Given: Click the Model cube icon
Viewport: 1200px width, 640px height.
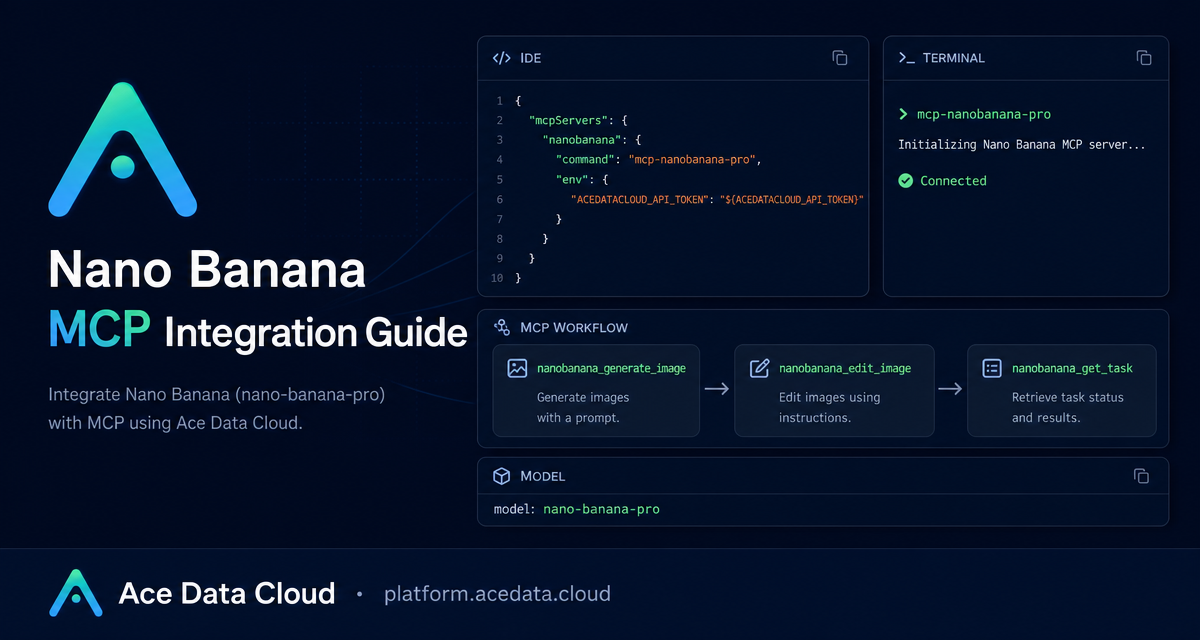Looking at the screenshot, I should point(502,476).
